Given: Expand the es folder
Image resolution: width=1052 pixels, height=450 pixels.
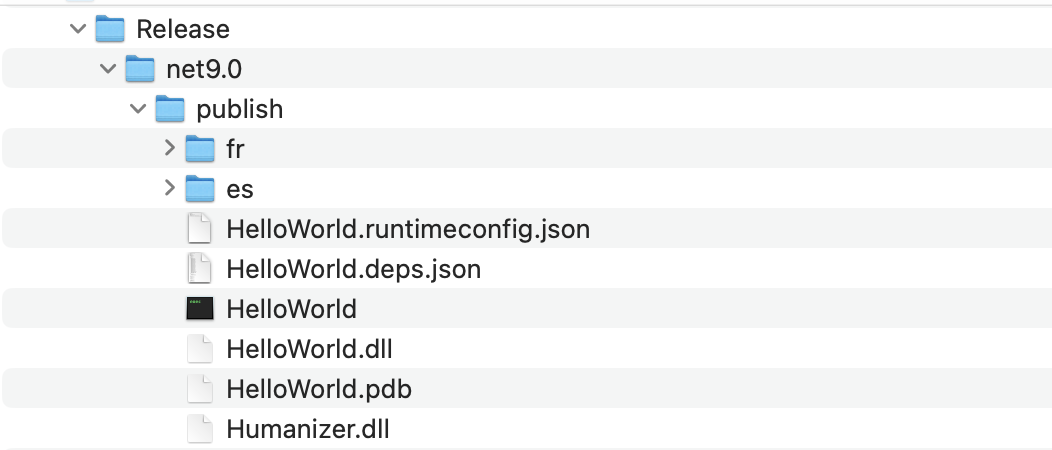Looking at the screenshot, I should [169, 189].
